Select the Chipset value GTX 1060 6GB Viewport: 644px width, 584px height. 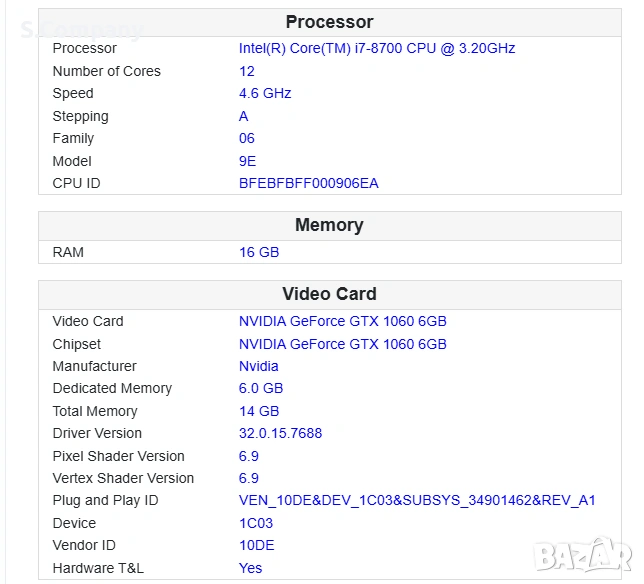pyautogui.click(x=342, y=344)
